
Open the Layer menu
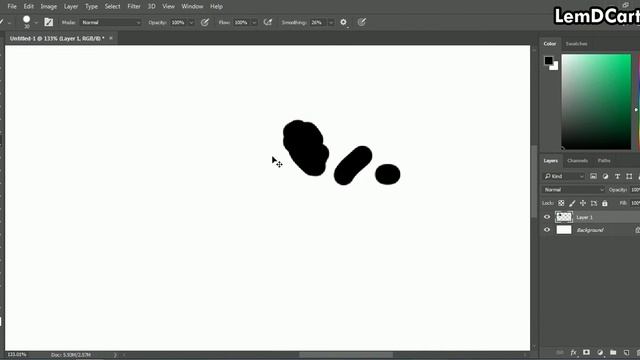[x=71, y=7]
